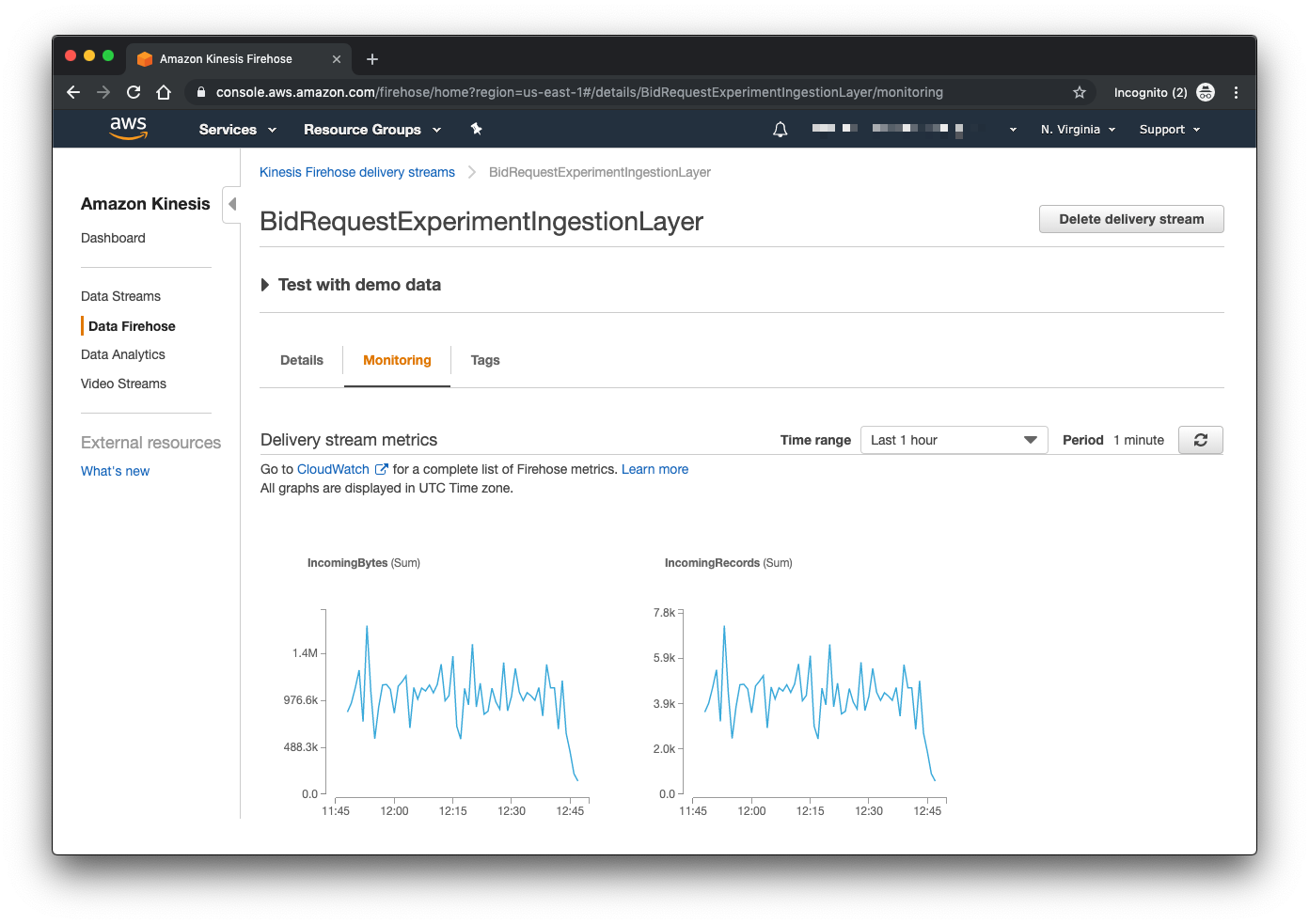Open the CloudWatch link

[x=333, y=469]
